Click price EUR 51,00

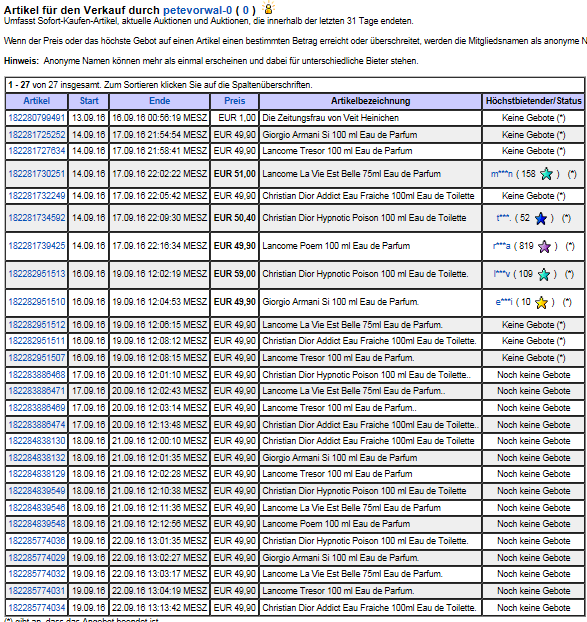pos(234,174)
